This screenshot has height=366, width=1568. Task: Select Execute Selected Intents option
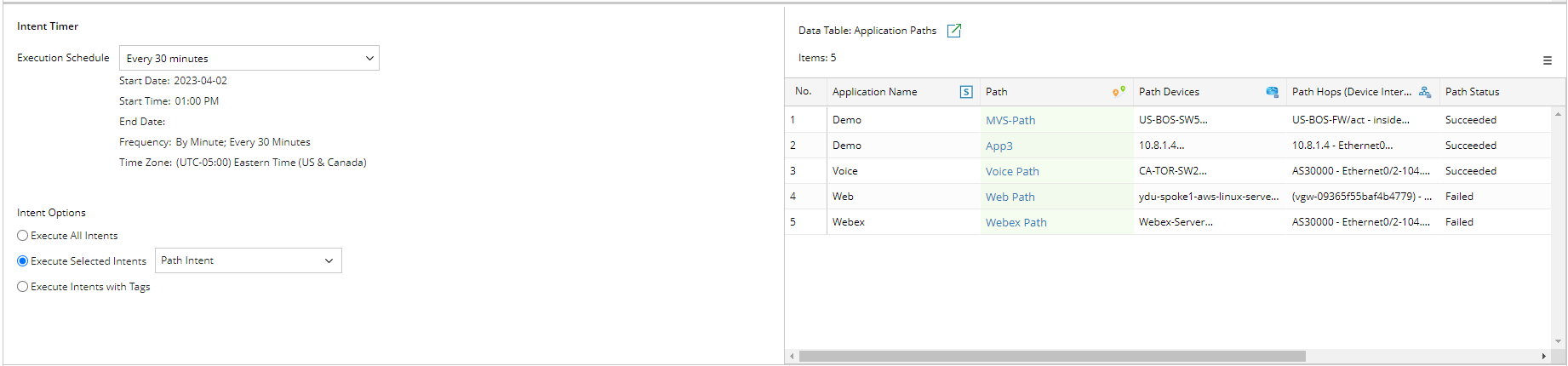click(23, 261)
